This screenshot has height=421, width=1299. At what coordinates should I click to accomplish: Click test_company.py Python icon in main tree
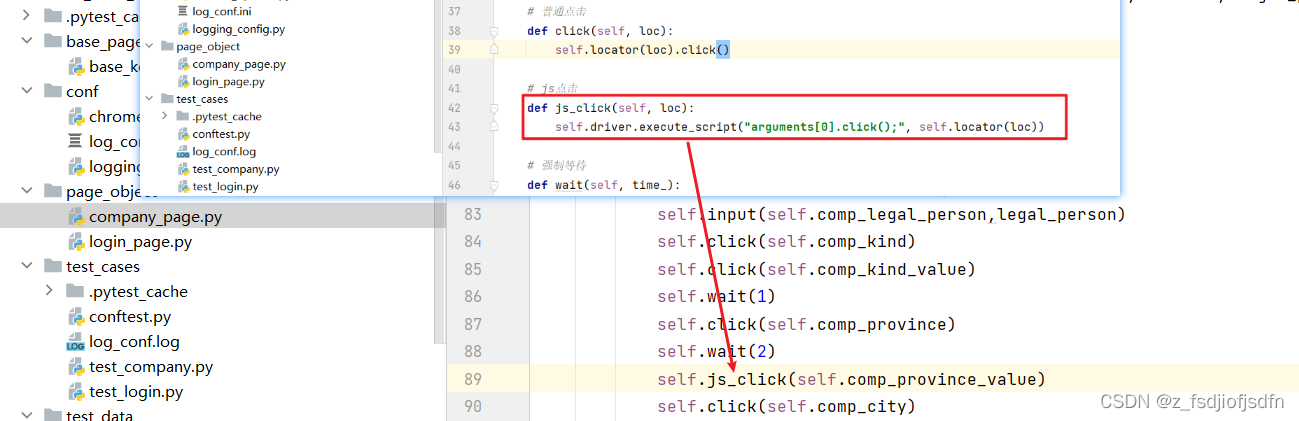[x=75, y=367]
